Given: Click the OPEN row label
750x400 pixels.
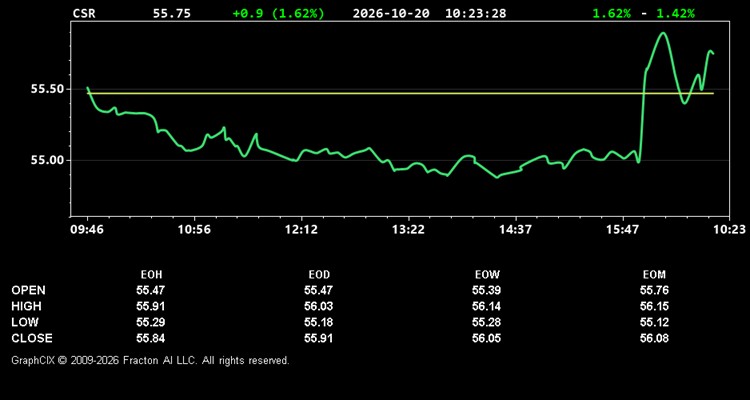Looking at the screenshot, I should pos(29,290).
